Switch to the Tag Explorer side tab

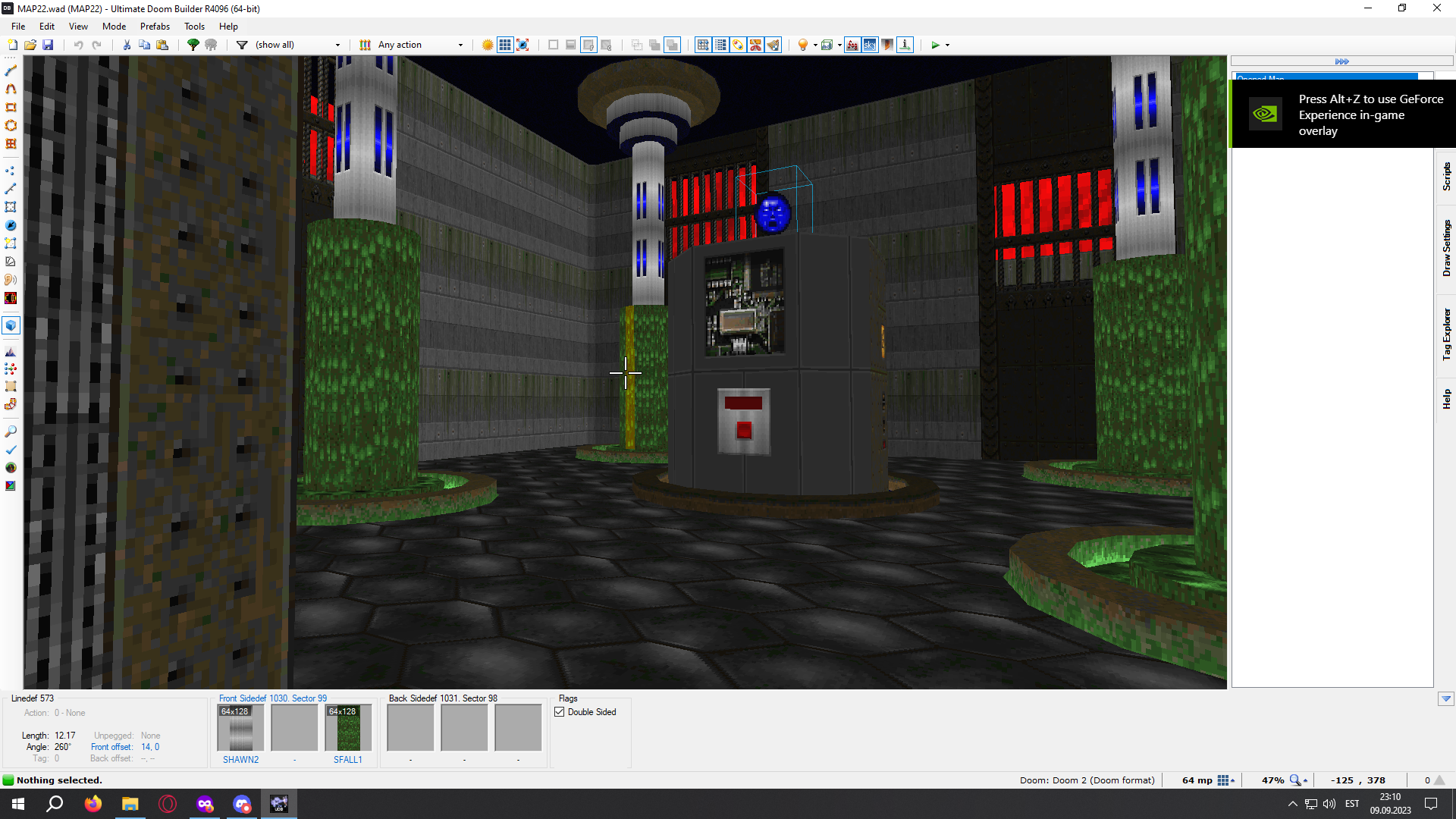[x=1446, y=334]
